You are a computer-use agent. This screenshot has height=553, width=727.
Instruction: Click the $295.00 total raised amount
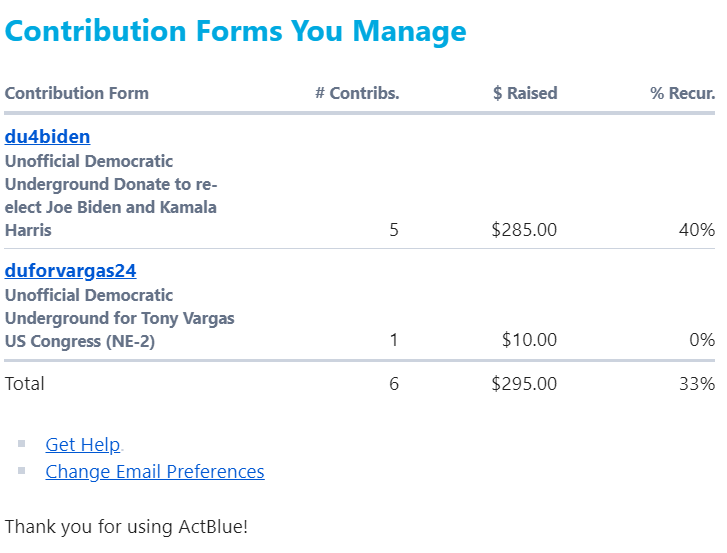coord(524,384)
